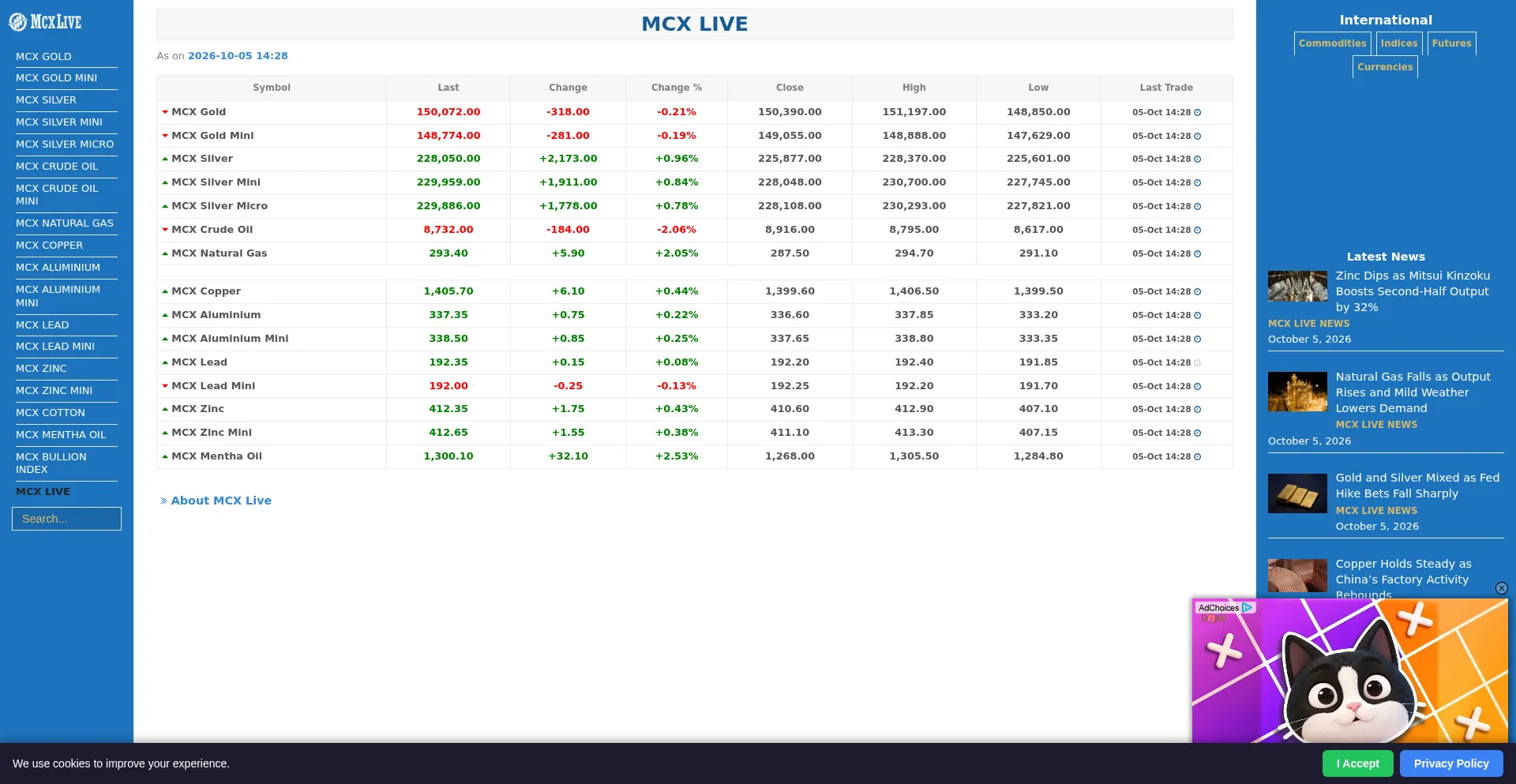Click the clock icon in MCX Silver row

1198,159
